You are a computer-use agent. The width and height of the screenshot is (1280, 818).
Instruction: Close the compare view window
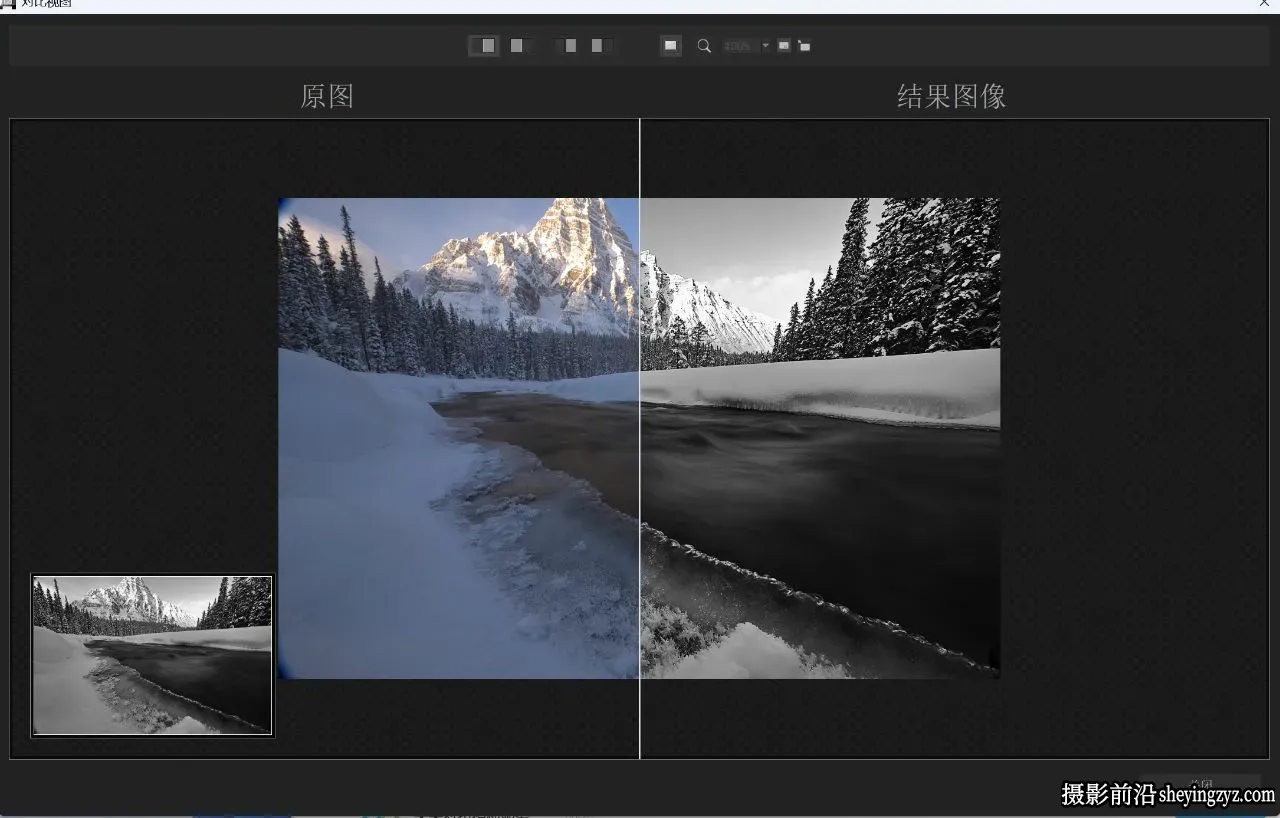coord(1264,4)
